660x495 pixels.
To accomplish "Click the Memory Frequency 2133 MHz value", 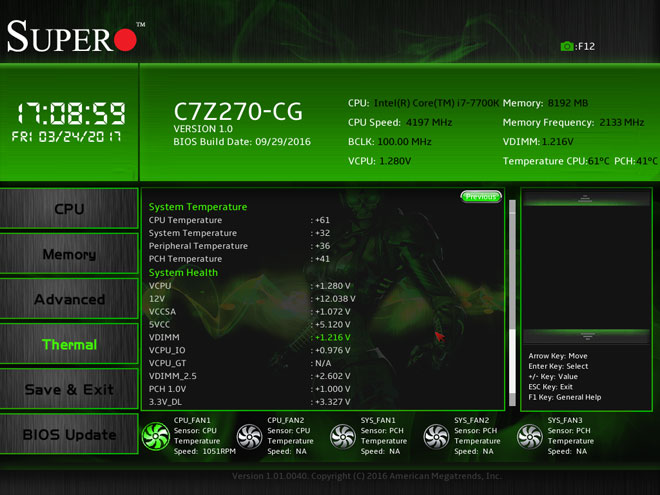I will [x=622, y=122].
